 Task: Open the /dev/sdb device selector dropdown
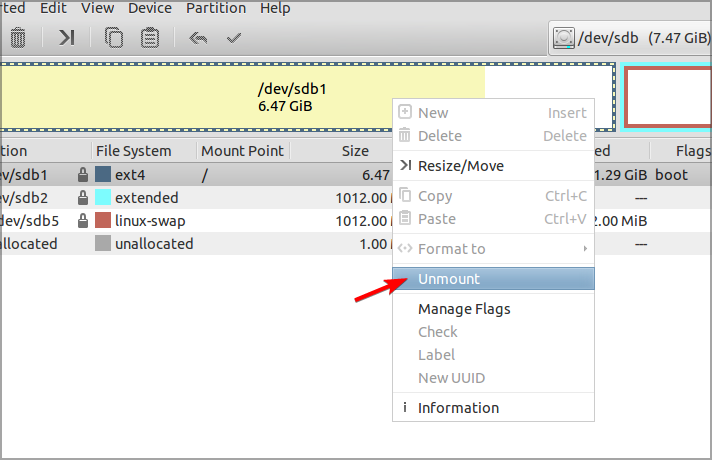tap(630, 38)
